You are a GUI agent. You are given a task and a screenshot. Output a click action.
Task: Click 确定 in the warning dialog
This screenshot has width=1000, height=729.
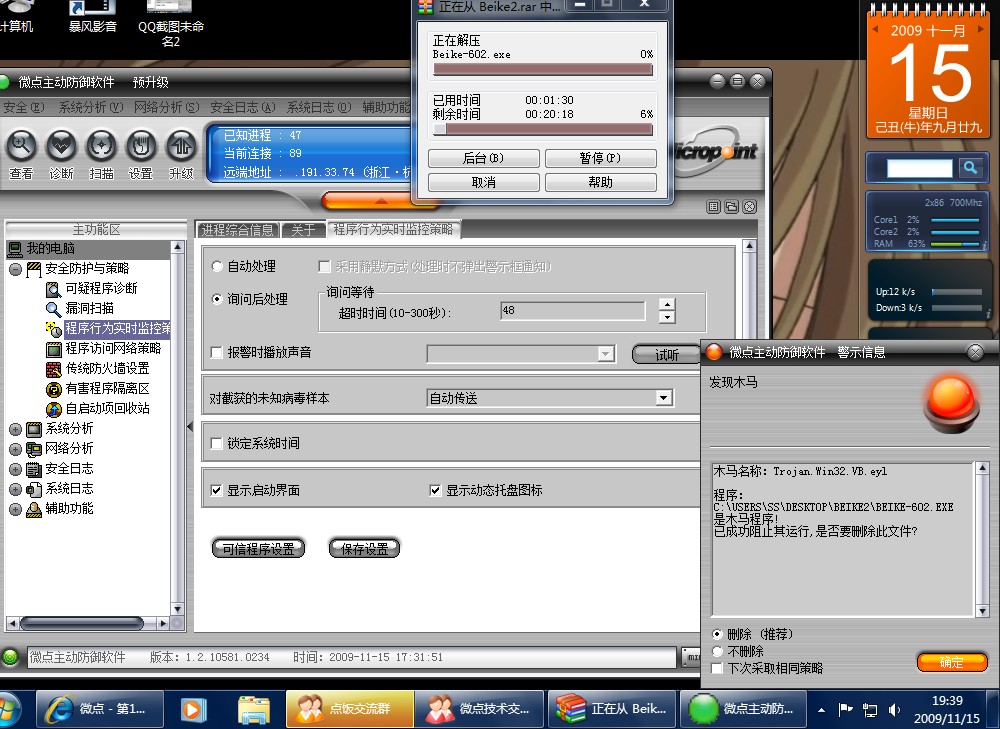pos(952,662)
